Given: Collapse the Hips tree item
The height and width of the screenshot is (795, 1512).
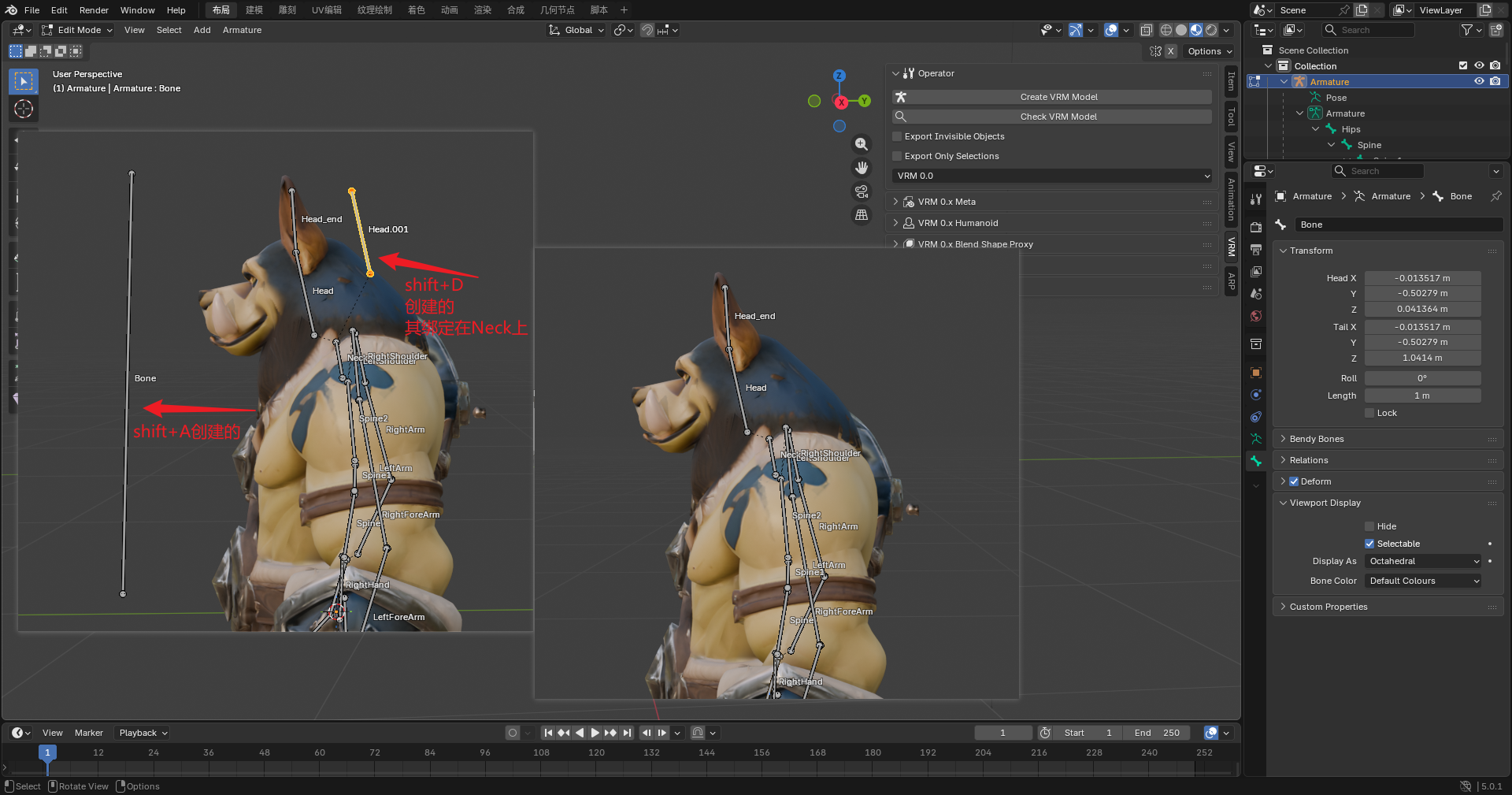Looking at the screenshot, I should coord(1315,129).
